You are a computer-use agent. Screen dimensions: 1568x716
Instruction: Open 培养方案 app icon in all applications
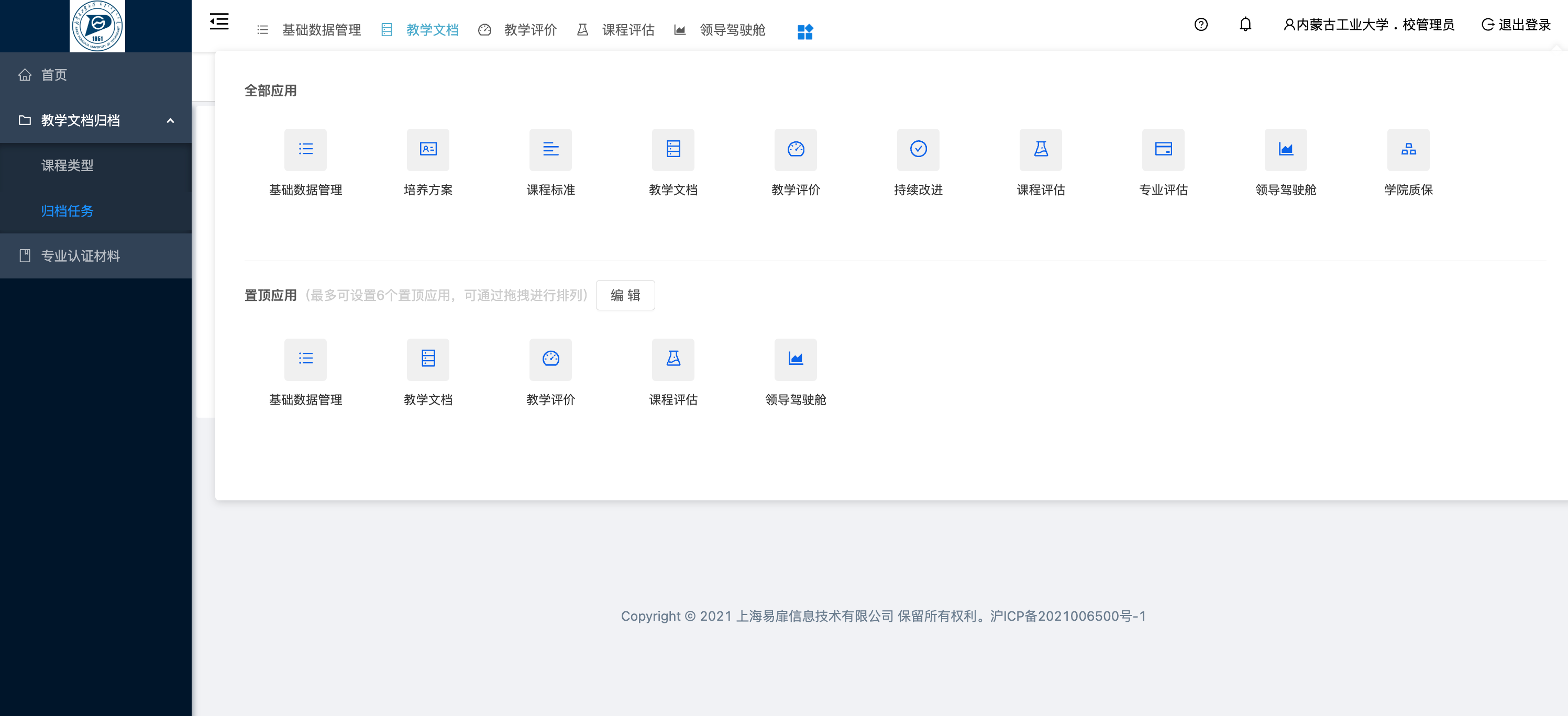(428, 150)
